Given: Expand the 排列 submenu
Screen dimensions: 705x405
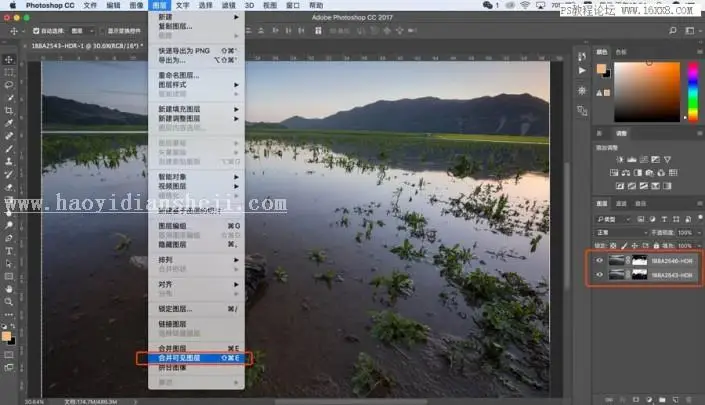Looking at the screenshot, I should 196,260.
